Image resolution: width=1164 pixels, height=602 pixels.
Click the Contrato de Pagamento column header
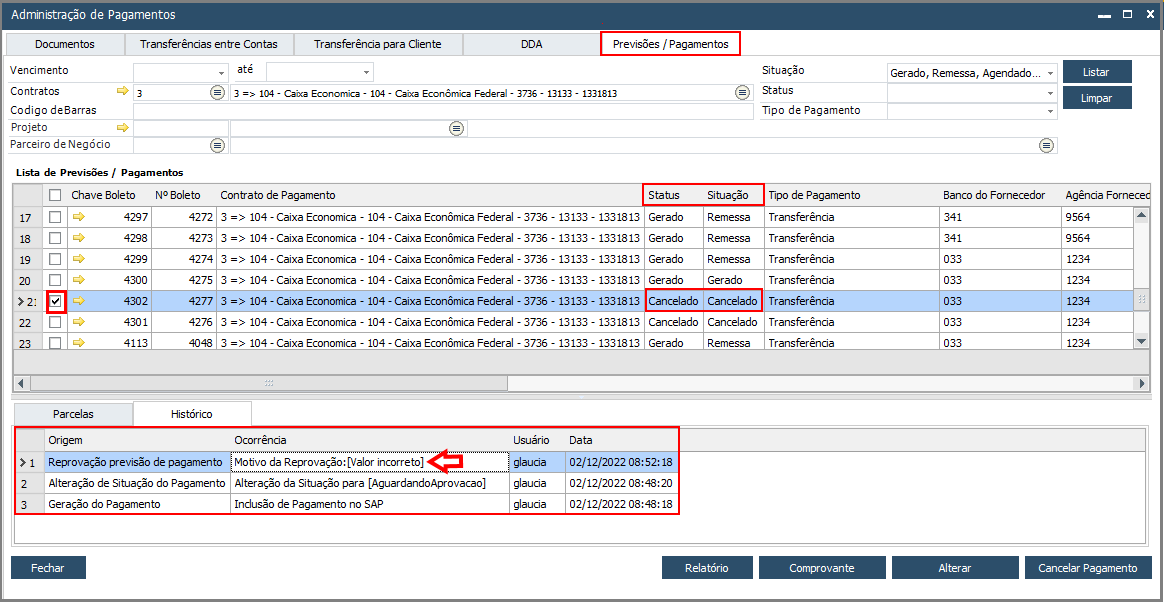point(430,195)
